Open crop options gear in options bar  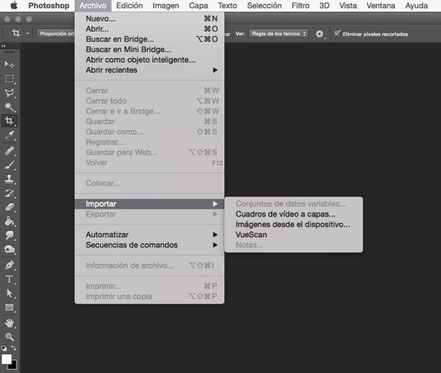pyautogui.click(x=319, y=34)
